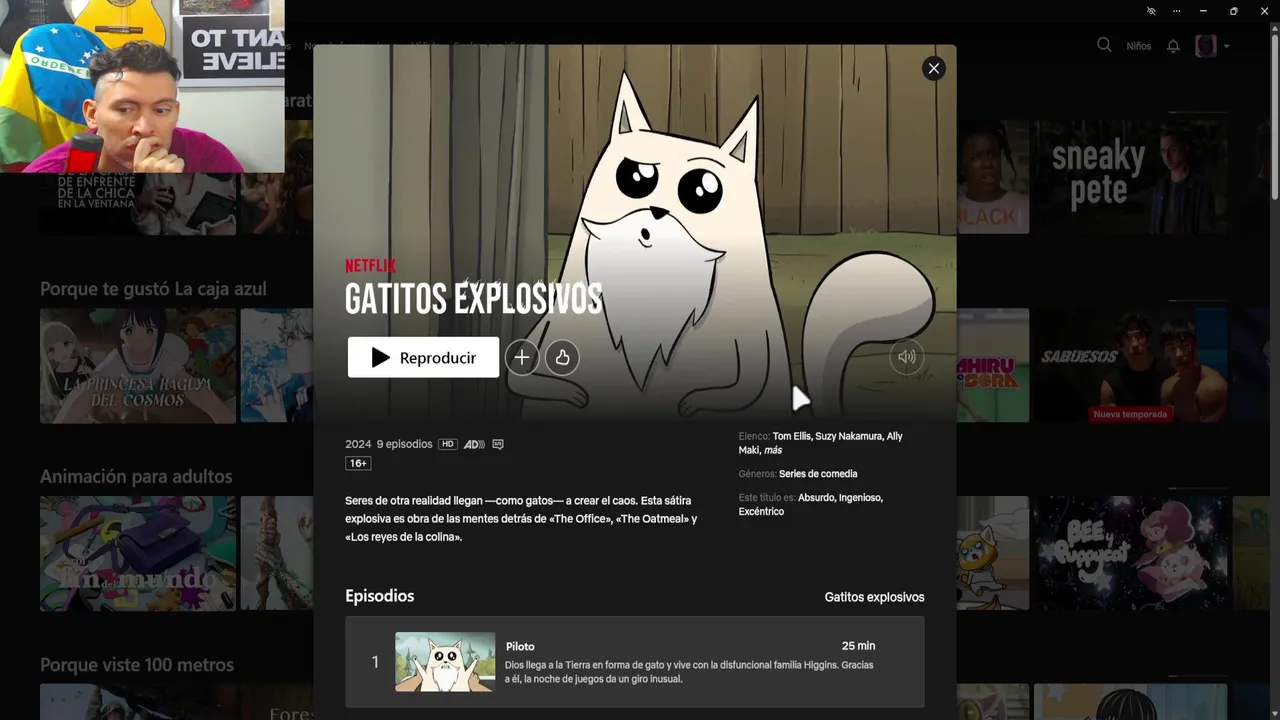The height and width of the screenshot is (720, 1280).
Task: Click the subtitles availability icon
Action: pyautogui.click(x=498, y=444)
